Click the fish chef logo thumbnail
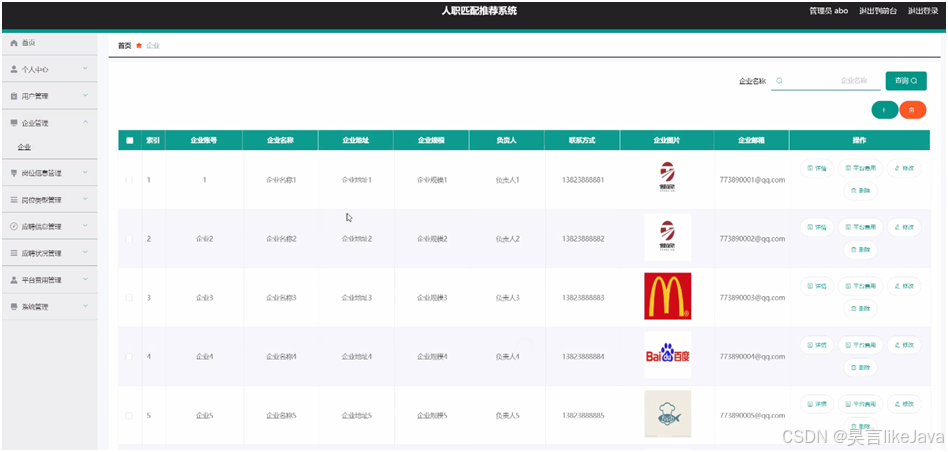This screenshot has width=948, height=452. 667,414
